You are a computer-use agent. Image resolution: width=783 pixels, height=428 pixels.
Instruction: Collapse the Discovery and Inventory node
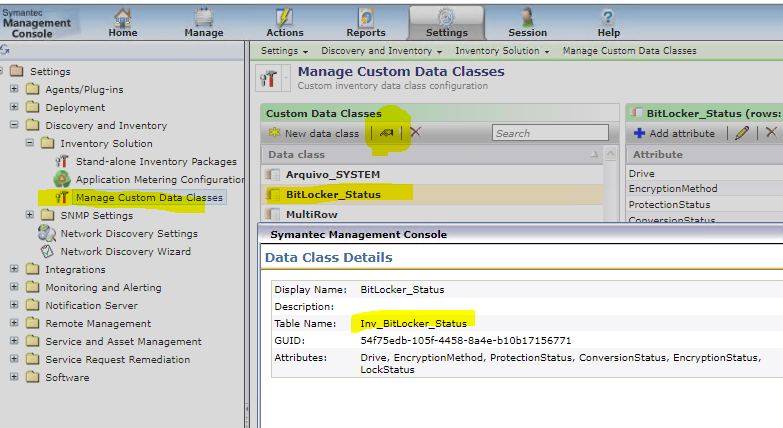tap(14, 125)
